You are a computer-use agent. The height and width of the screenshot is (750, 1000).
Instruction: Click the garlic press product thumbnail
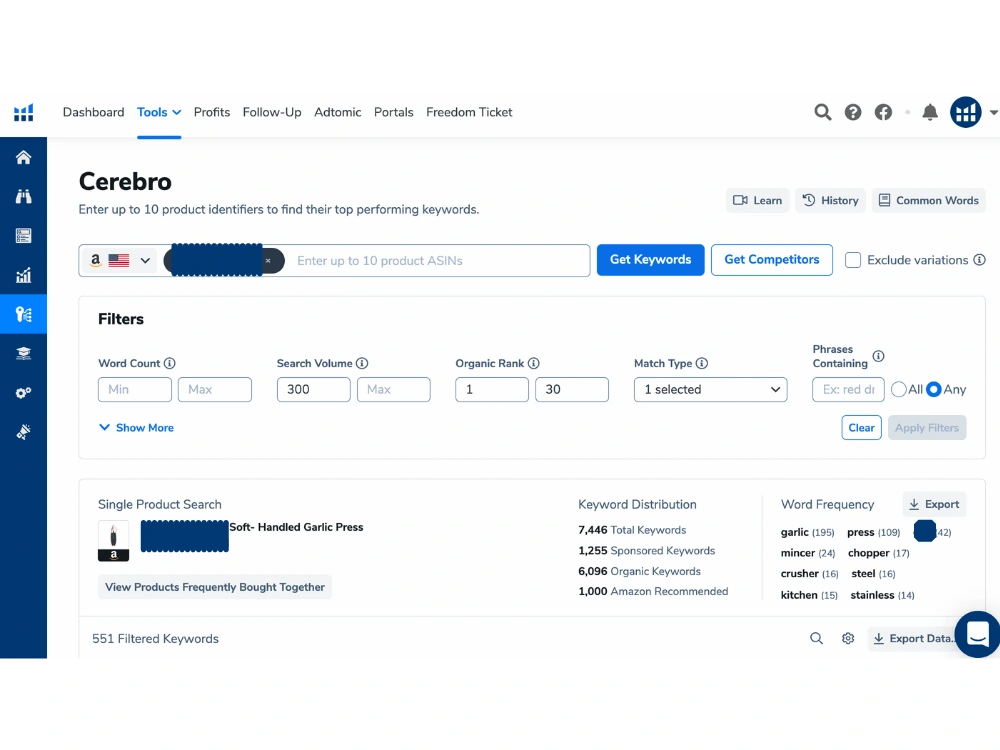coord(114,541)
